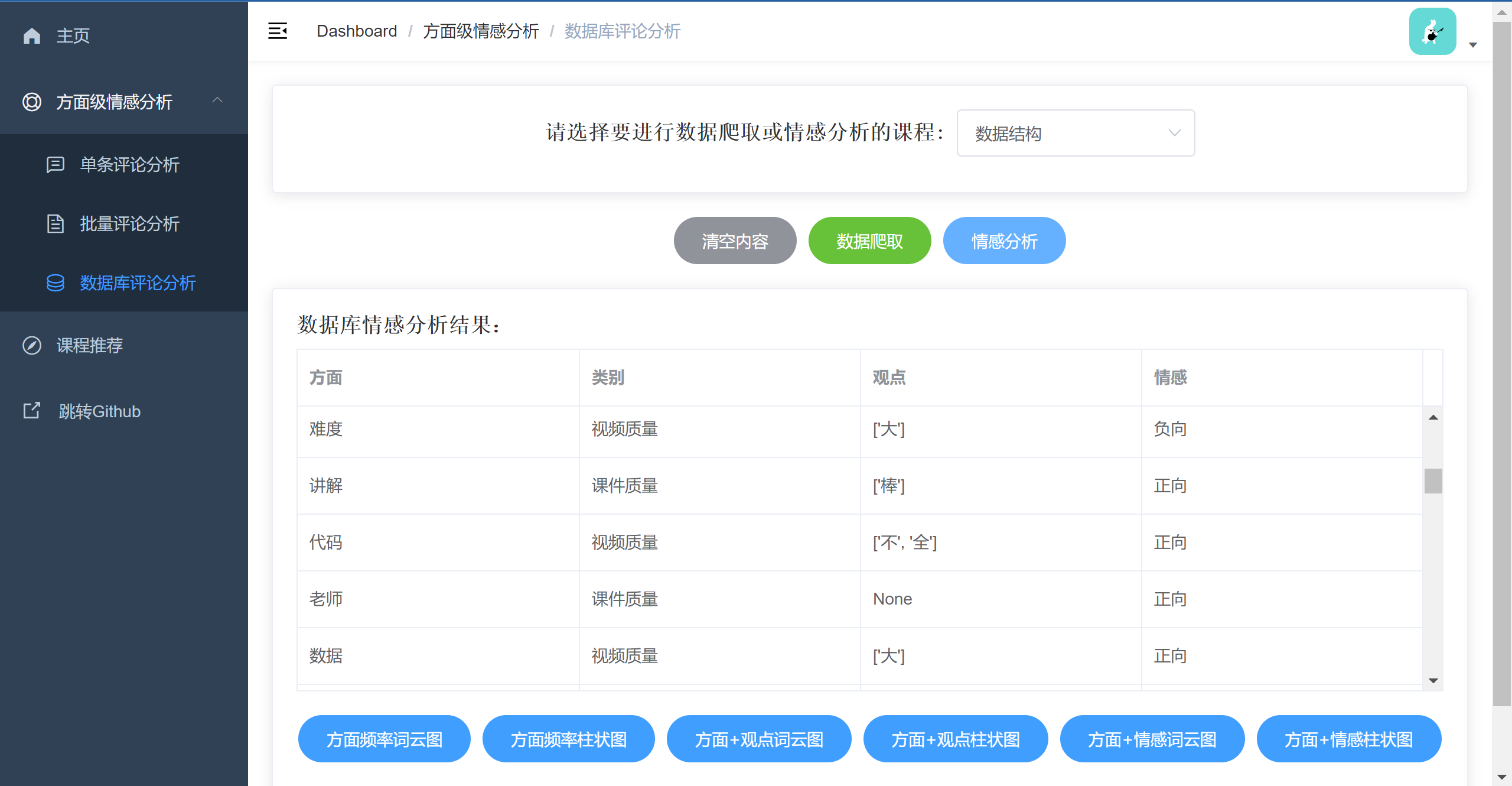Go to Dashboard via the breadcrumb

coord(357,31)
